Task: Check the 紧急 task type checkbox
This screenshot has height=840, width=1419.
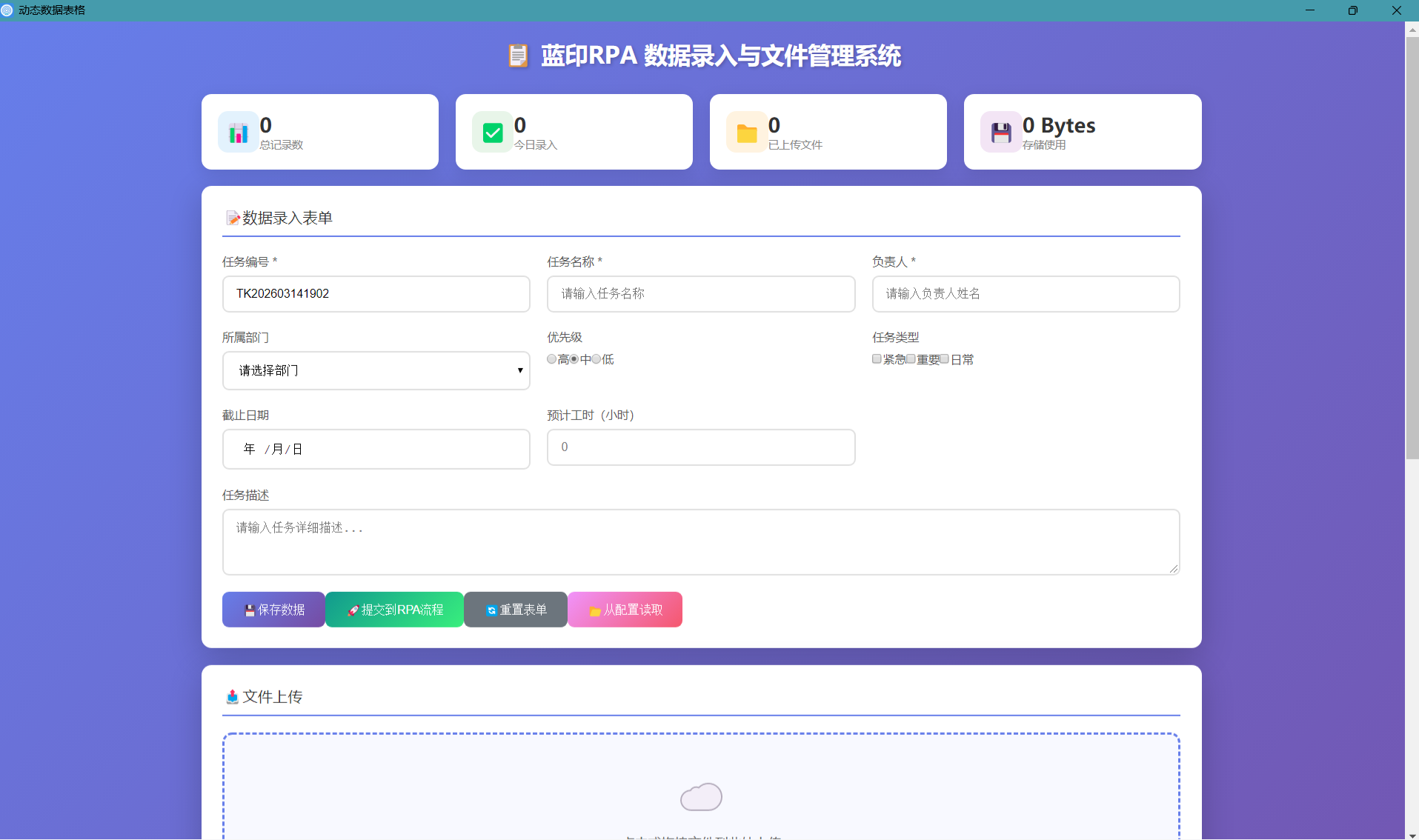Action: [x=877, y=359]
